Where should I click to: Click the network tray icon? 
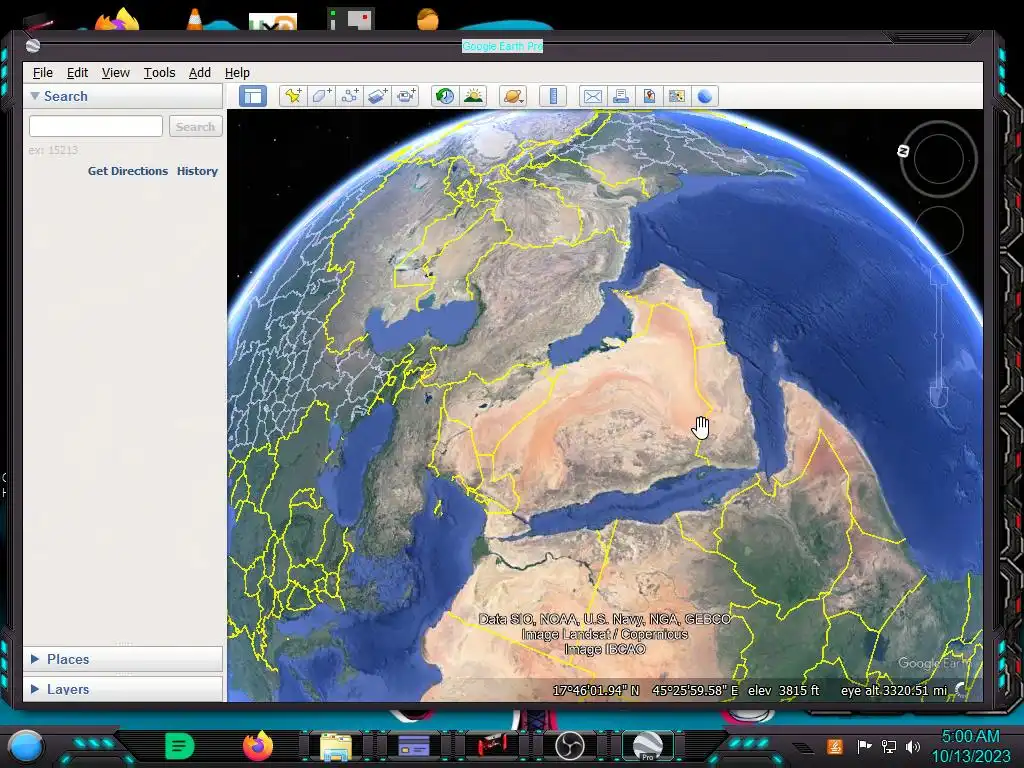pos(889,746)
